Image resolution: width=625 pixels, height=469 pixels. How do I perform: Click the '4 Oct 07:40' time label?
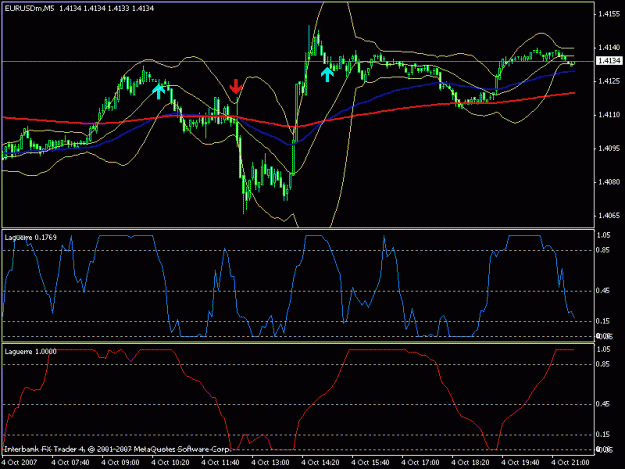[71, 463]
